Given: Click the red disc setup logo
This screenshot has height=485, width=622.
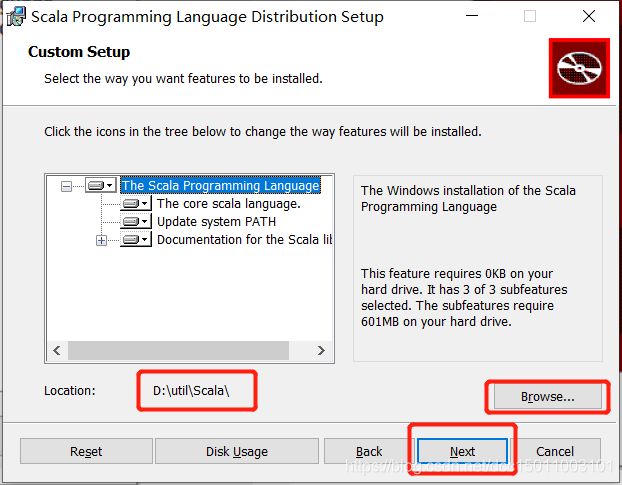Looking at the screenshot, I should [x=579, y=68].
